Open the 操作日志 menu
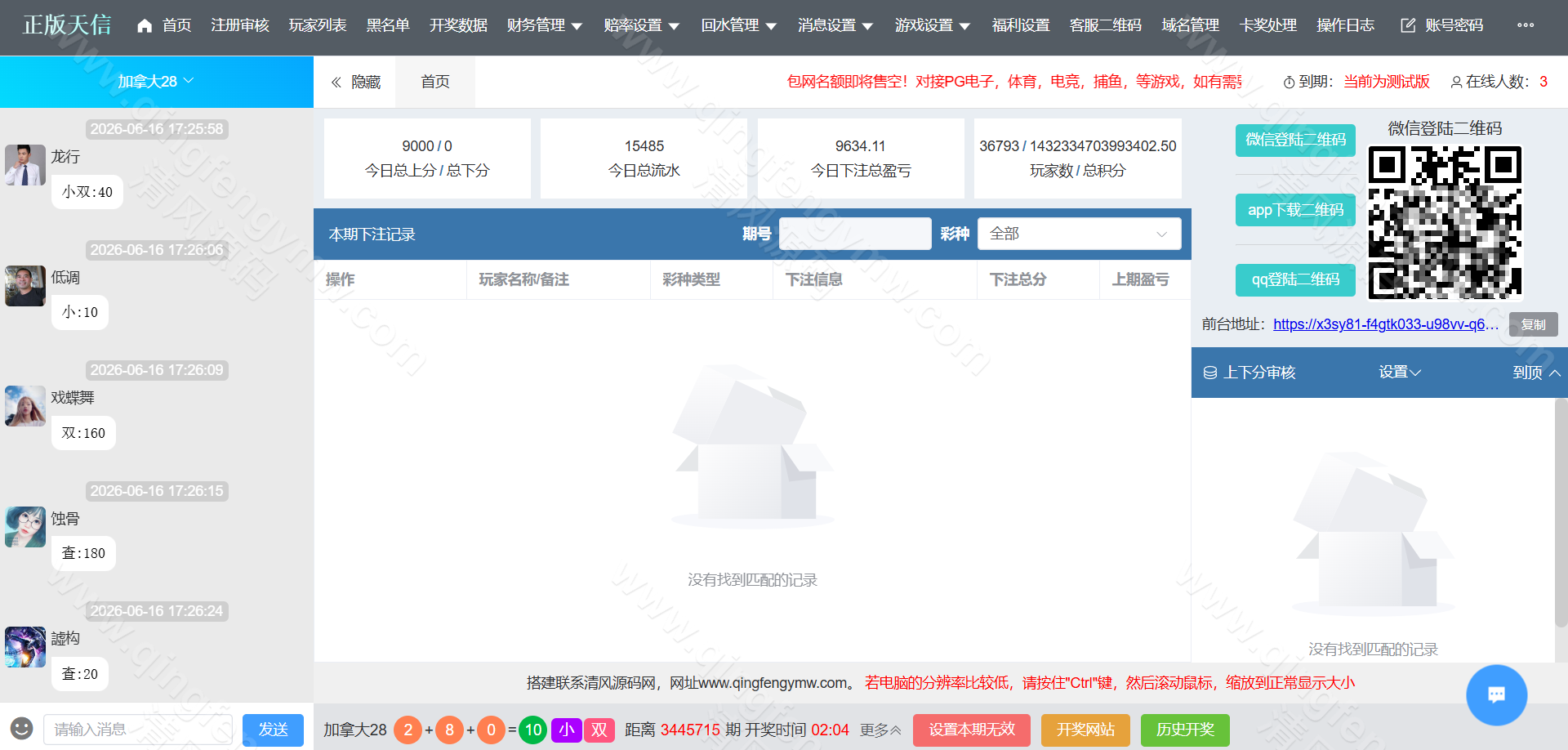The width and height of the screenshot is (1568, 750). coord(1346,25)
